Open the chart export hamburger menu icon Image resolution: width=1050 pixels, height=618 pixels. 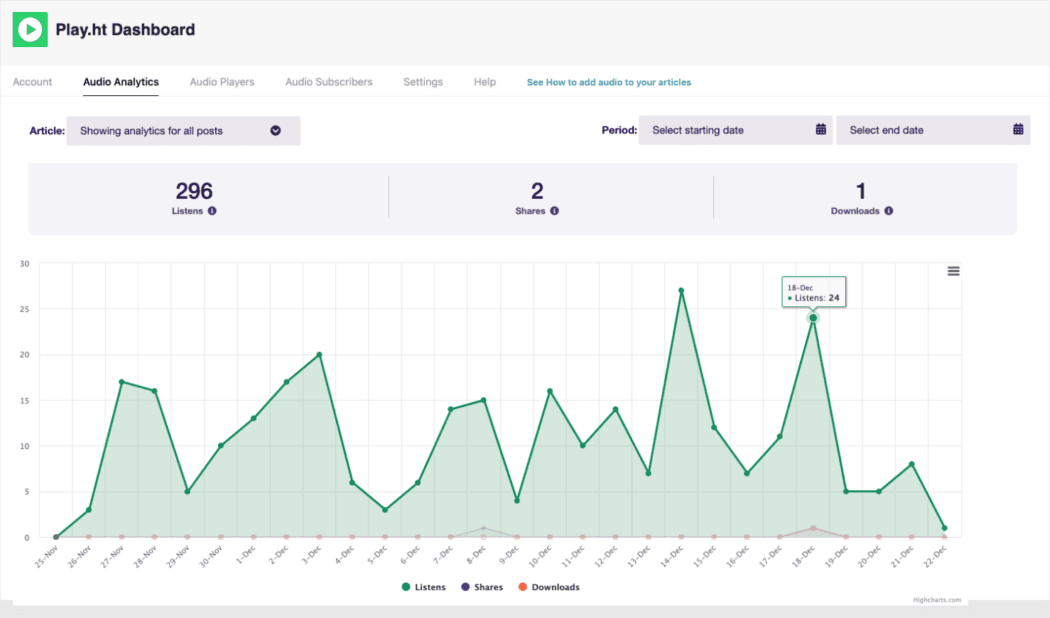pos(953,270)
